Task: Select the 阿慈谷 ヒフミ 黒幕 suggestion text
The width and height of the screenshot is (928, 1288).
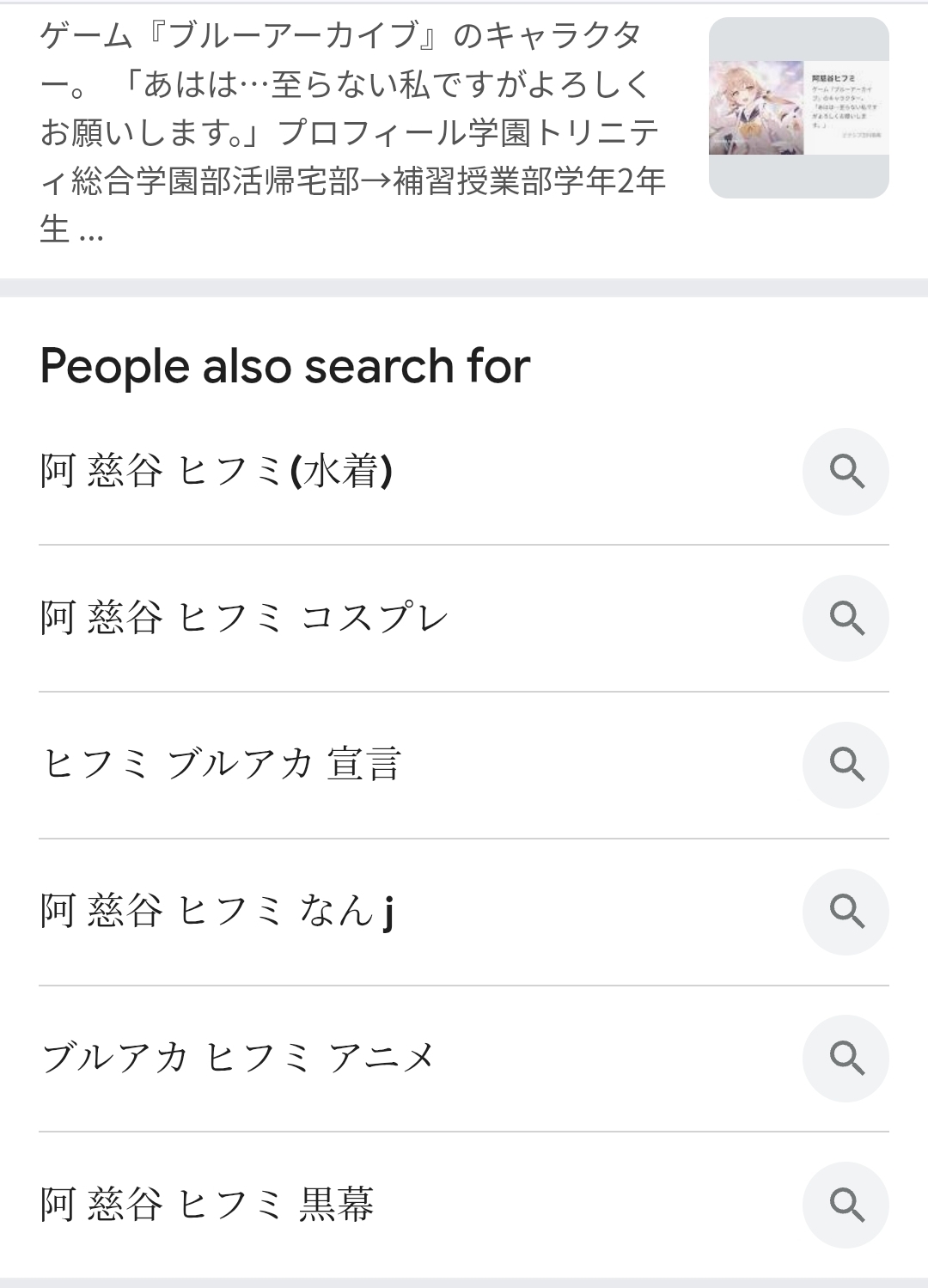Action: (x=207, y=1205)
